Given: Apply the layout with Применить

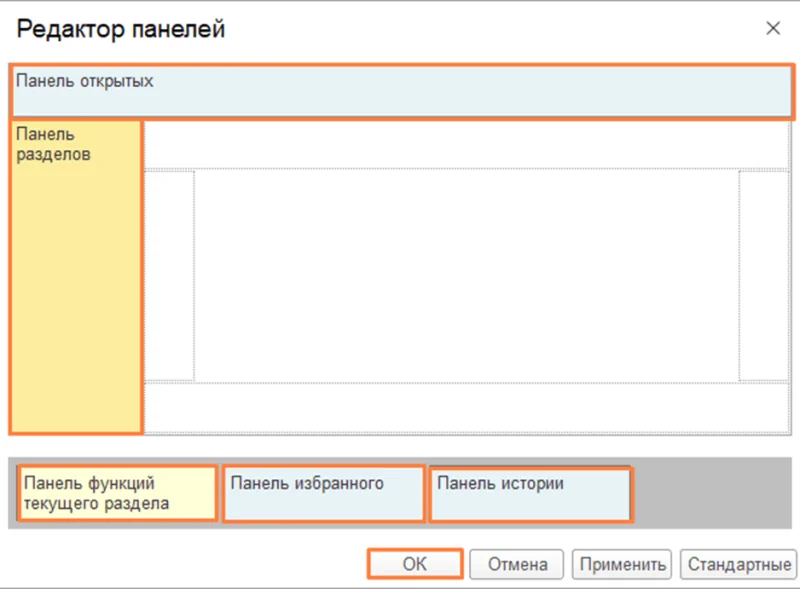Looking at the screenshot, I should click(x=622, y=564).
